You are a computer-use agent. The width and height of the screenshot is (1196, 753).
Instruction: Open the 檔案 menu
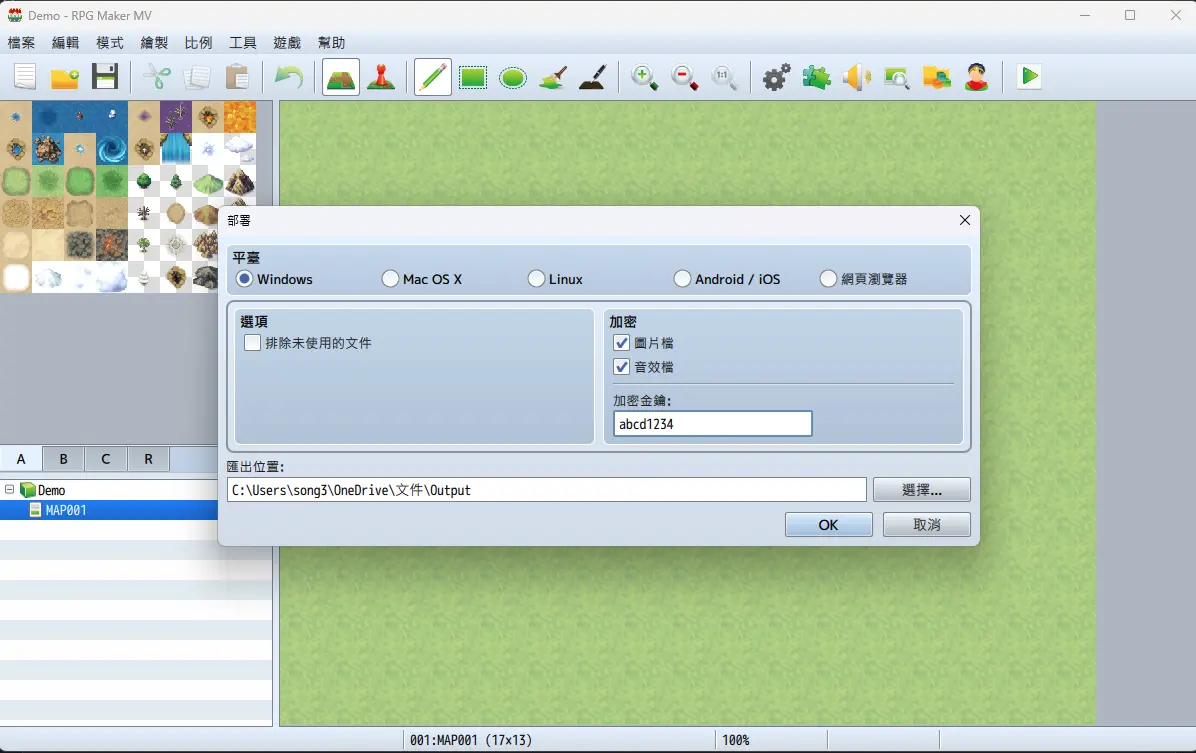point(21,43)
